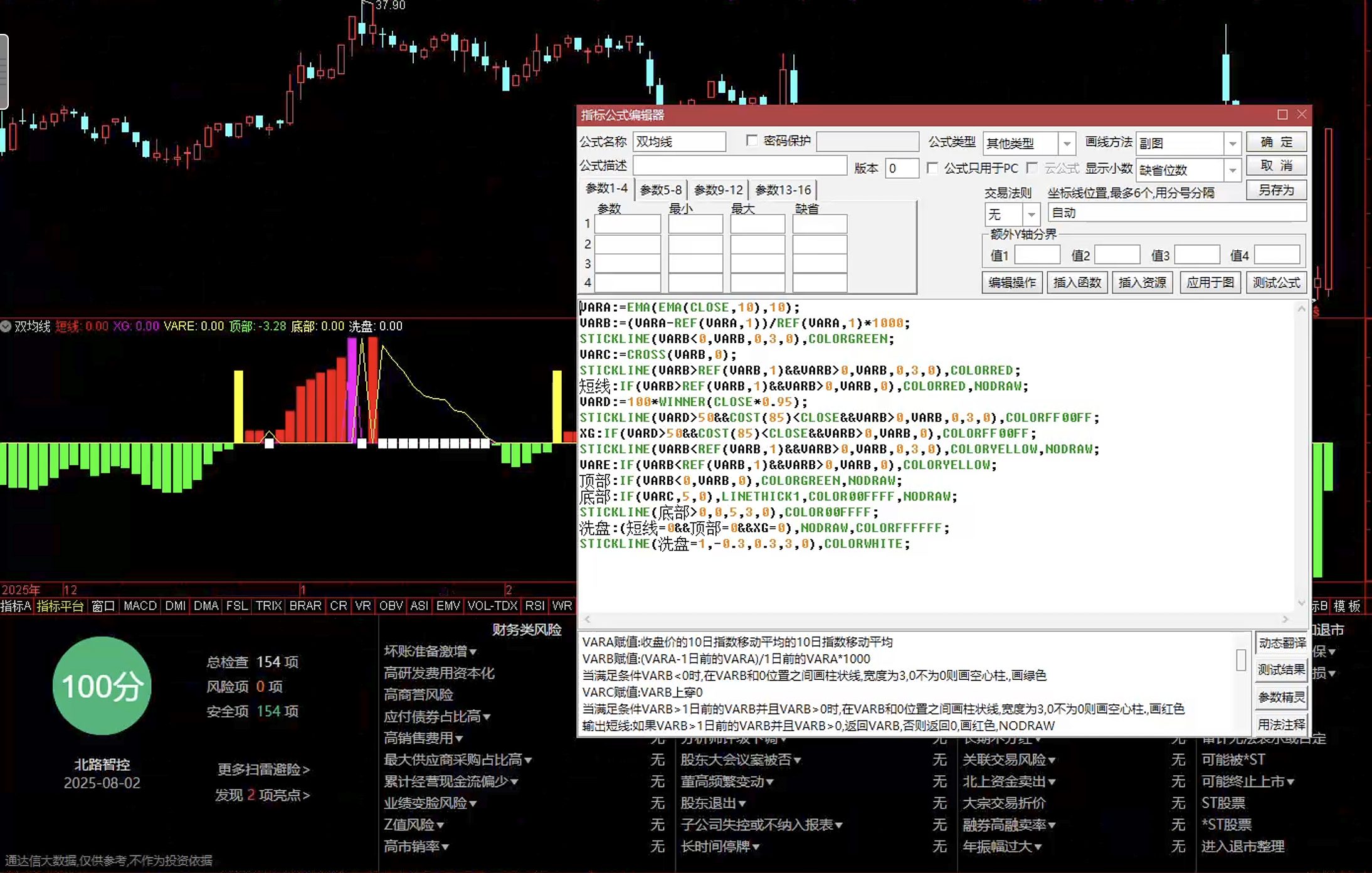
Task: Click the 插入资源 button
Action: coord(1142,283)
